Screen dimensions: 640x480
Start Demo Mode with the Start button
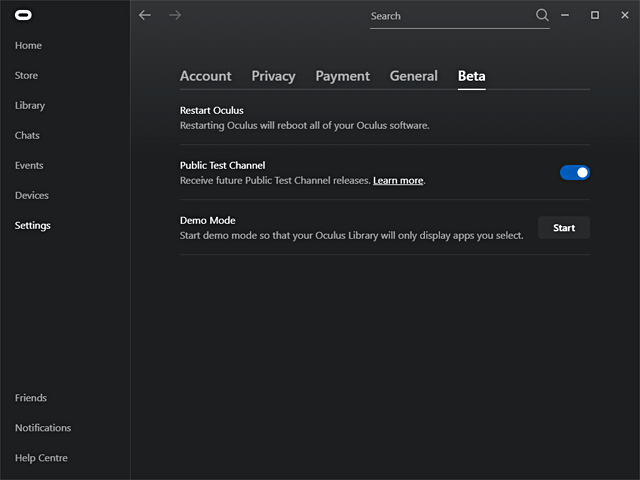pyautogui.click(x=564, y=228)
